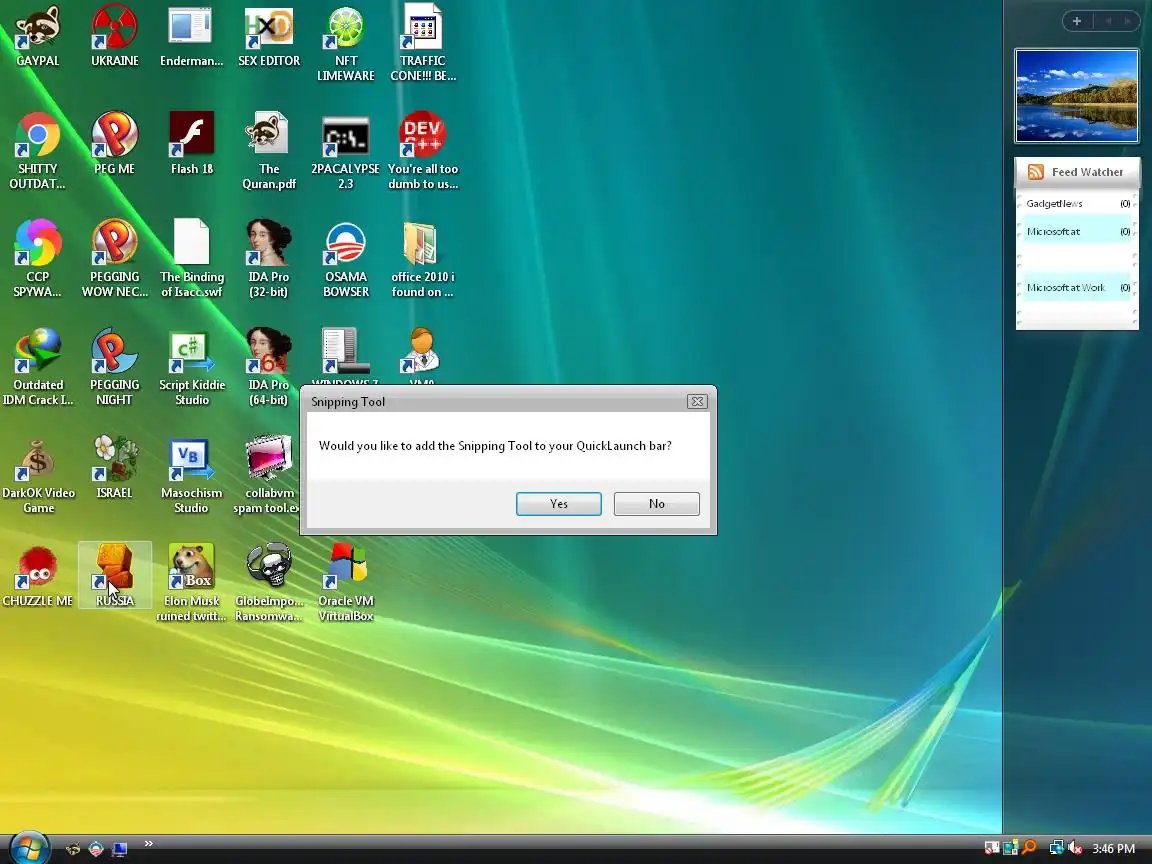Click the Windows Sidebar tray icon
The image size is (1152, 864).
point(1011,849)
